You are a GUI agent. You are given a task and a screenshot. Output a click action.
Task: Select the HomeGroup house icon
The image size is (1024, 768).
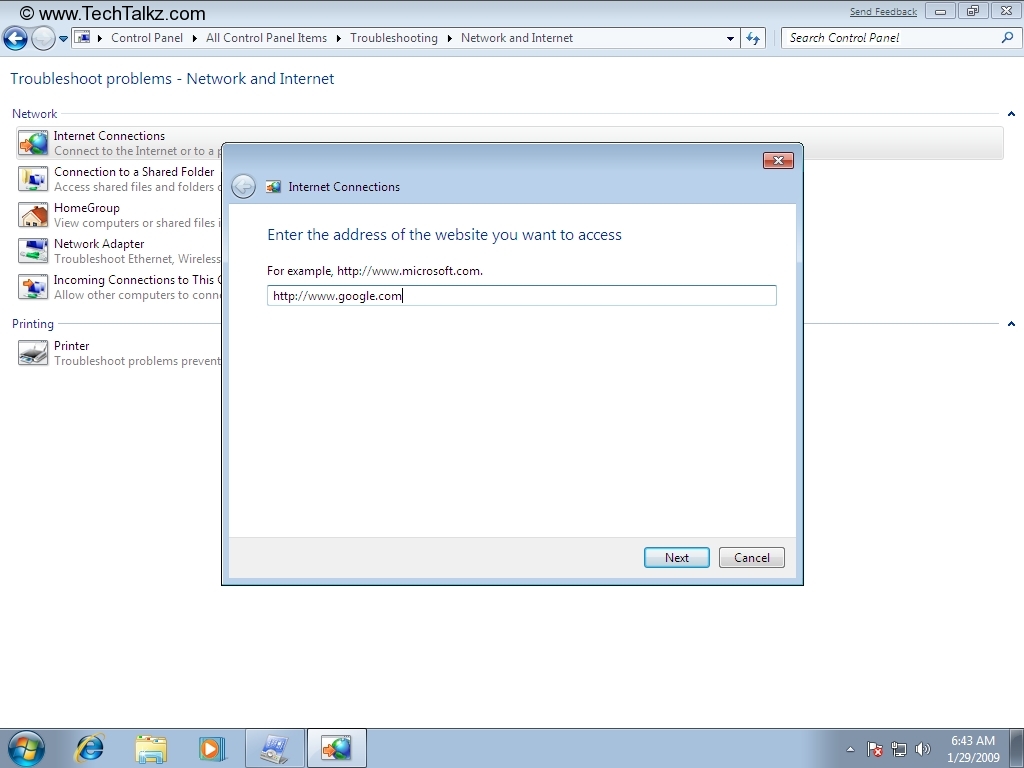tap(33, 215)
